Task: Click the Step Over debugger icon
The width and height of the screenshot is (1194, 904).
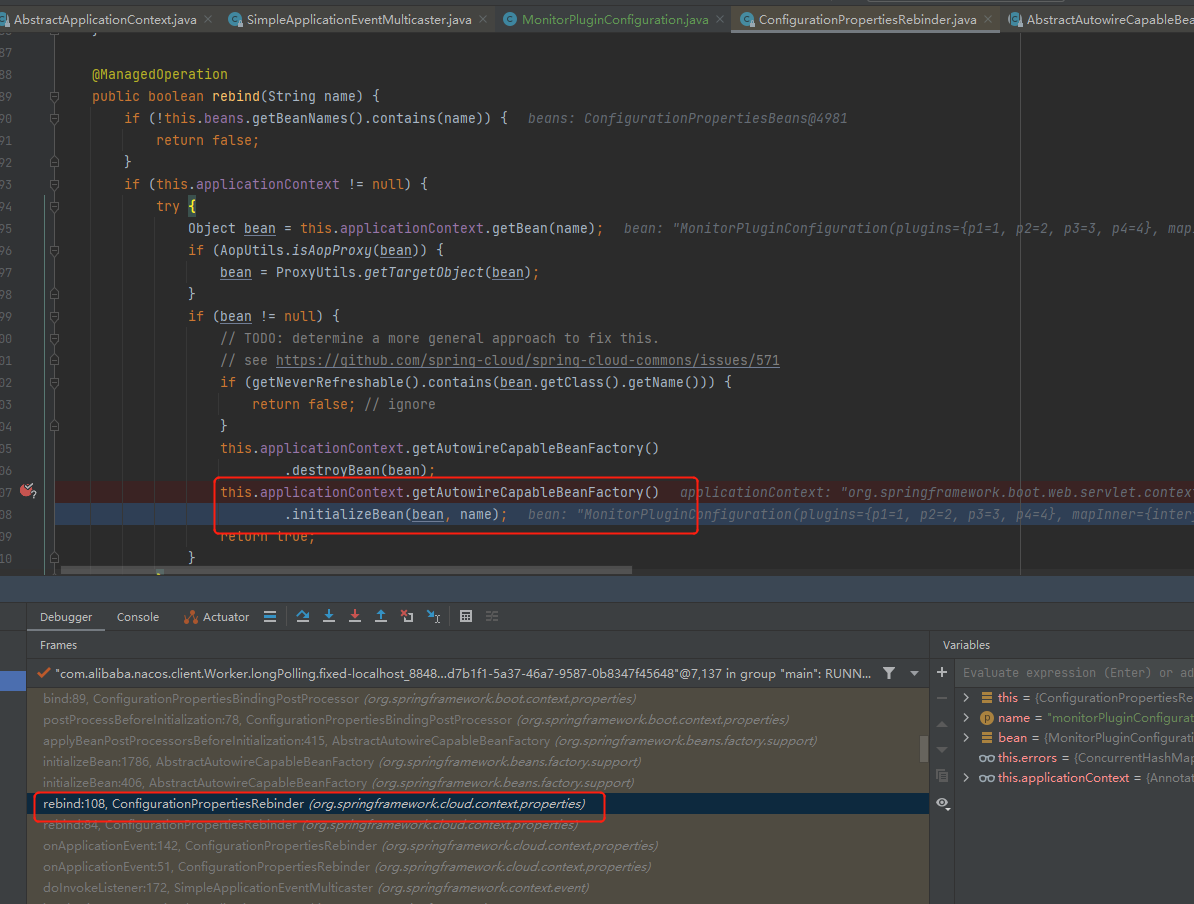Action: (x=303, y=617)
